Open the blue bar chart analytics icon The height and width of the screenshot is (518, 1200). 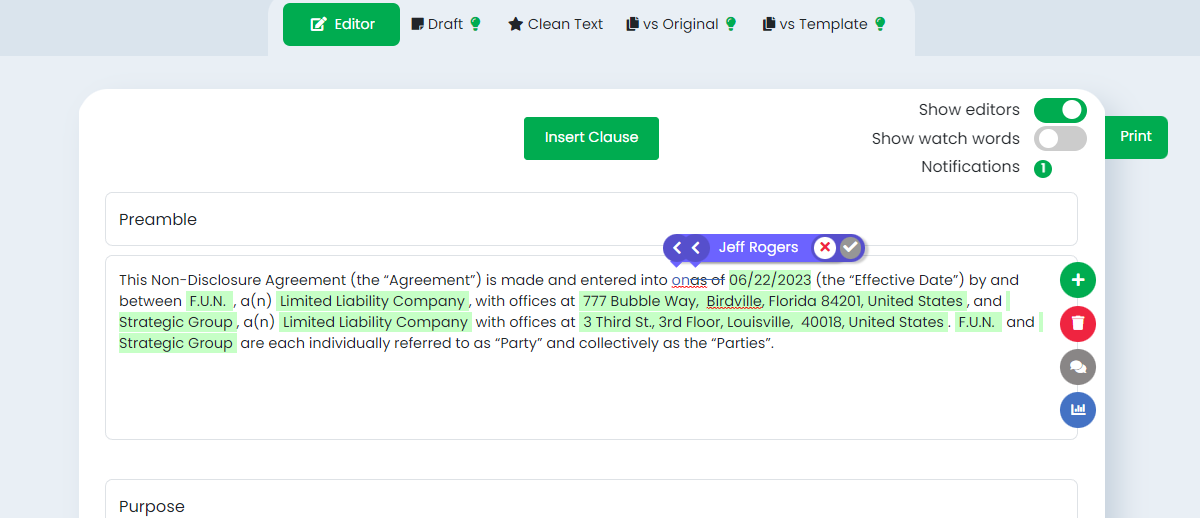1078,410
